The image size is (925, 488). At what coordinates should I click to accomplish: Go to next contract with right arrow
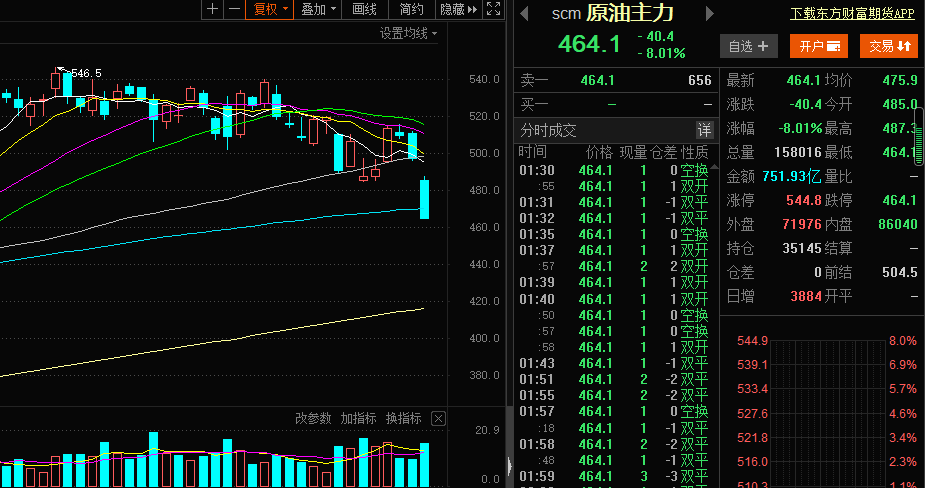tap(710, 13)
